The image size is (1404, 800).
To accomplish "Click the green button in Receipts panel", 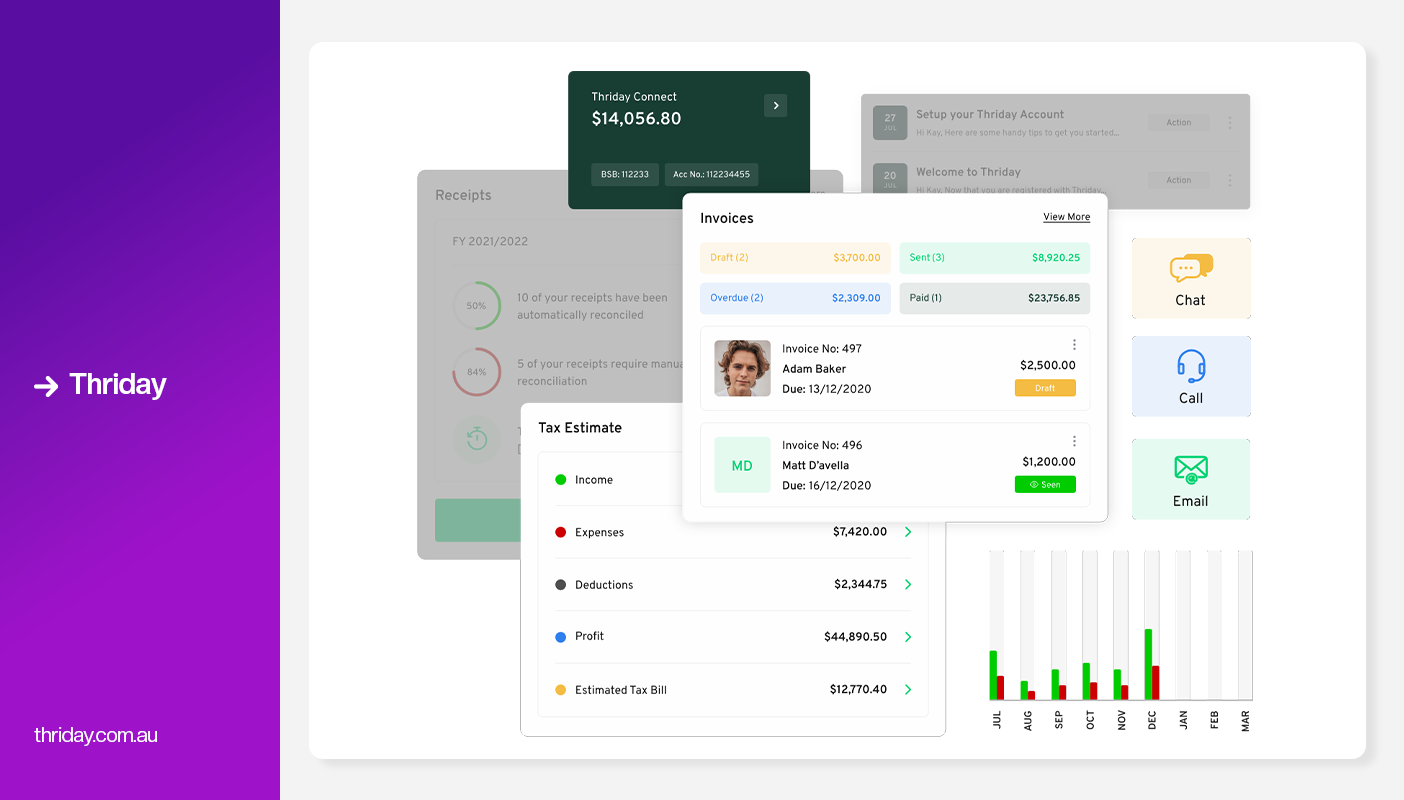I will click(478, 520).
